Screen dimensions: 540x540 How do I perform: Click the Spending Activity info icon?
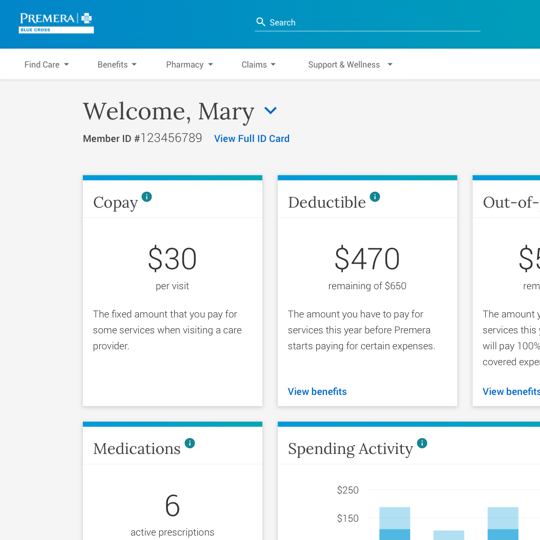click(x=422, y=443)
